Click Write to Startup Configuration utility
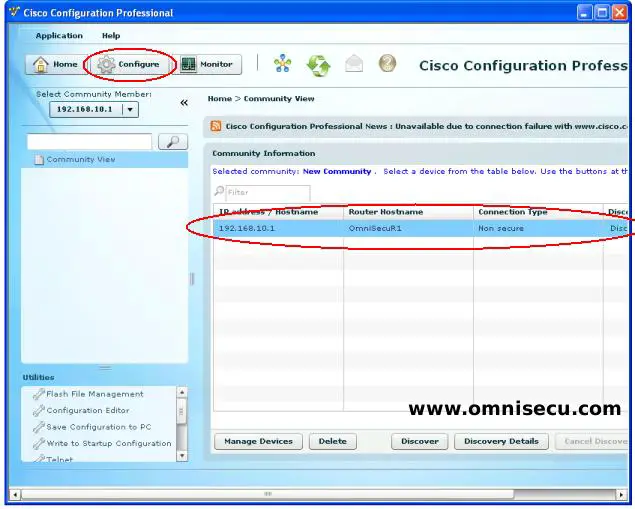Image resolution: width=635 pixels, height=509 pixels. pyautogui.click(x=109, y=443)
